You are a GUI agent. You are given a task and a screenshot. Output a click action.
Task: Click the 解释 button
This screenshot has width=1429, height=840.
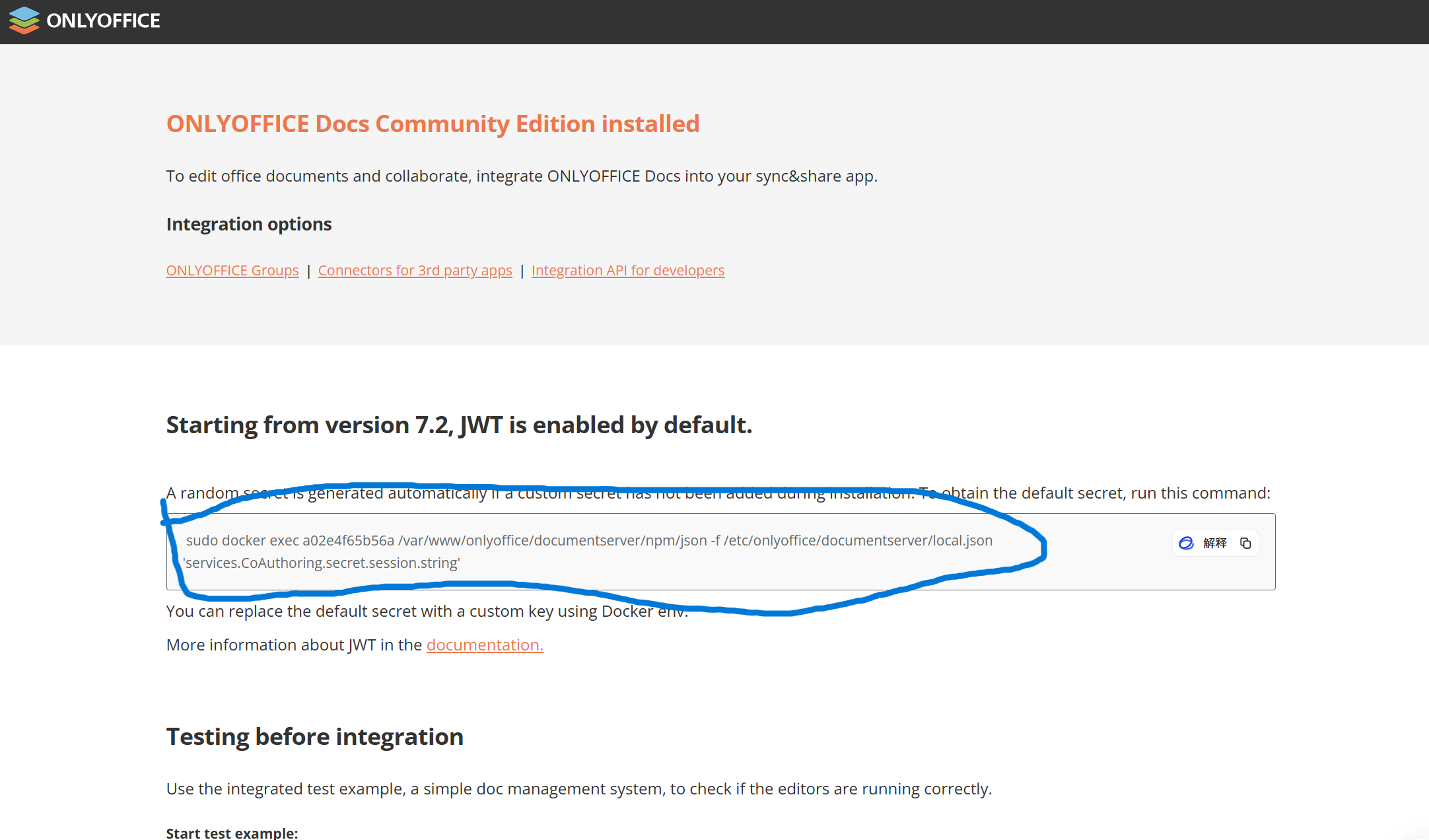pyautogui.click(x=1215, y=543)
